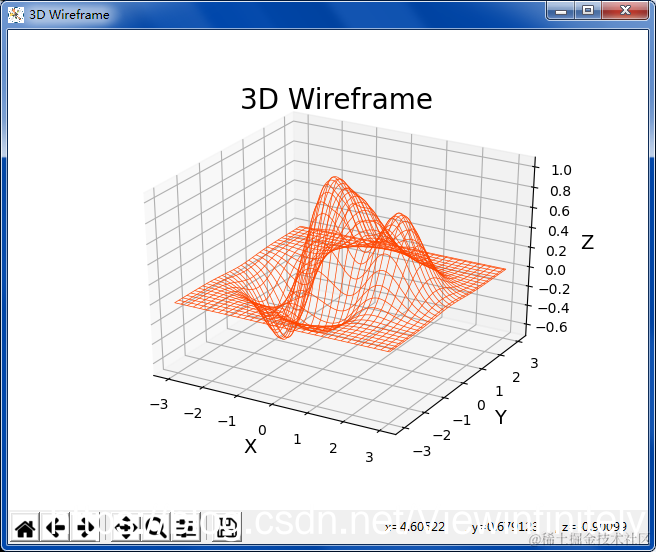Activate the Pan axes tool
The image size is (656, 552).
pyautogui.click(x=126, y=527)
